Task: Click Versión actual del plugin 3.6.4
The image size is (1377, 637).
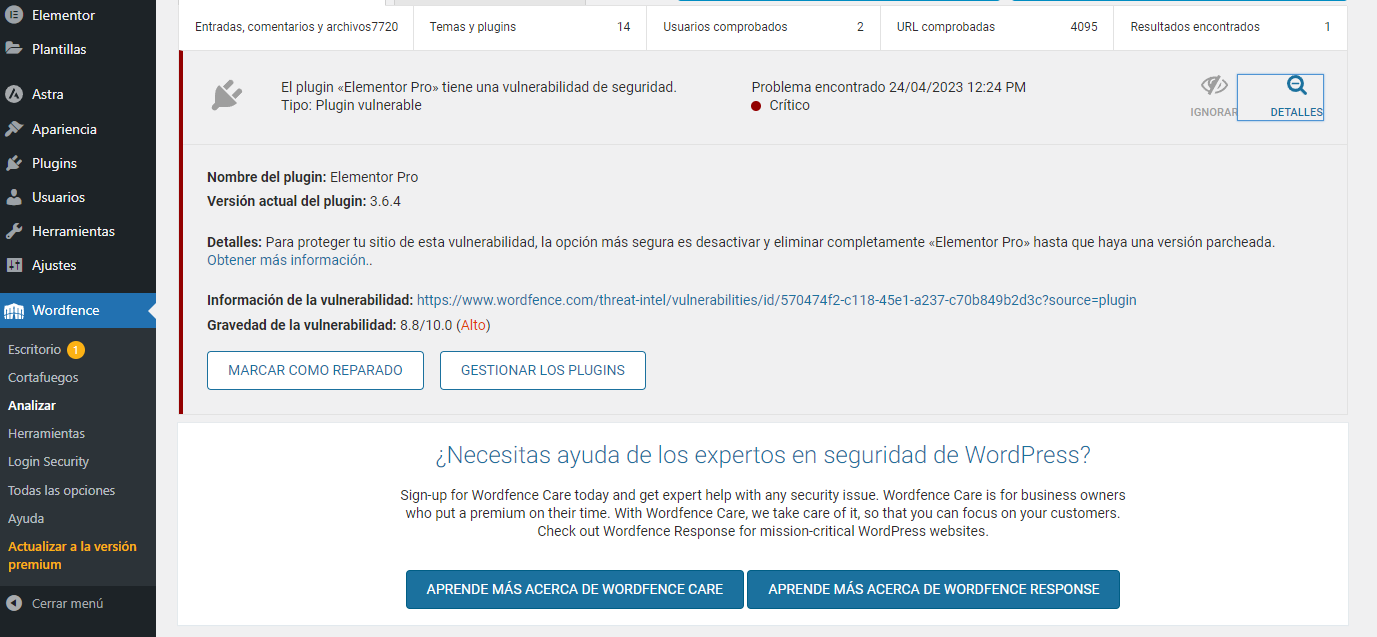Action: 304,201
